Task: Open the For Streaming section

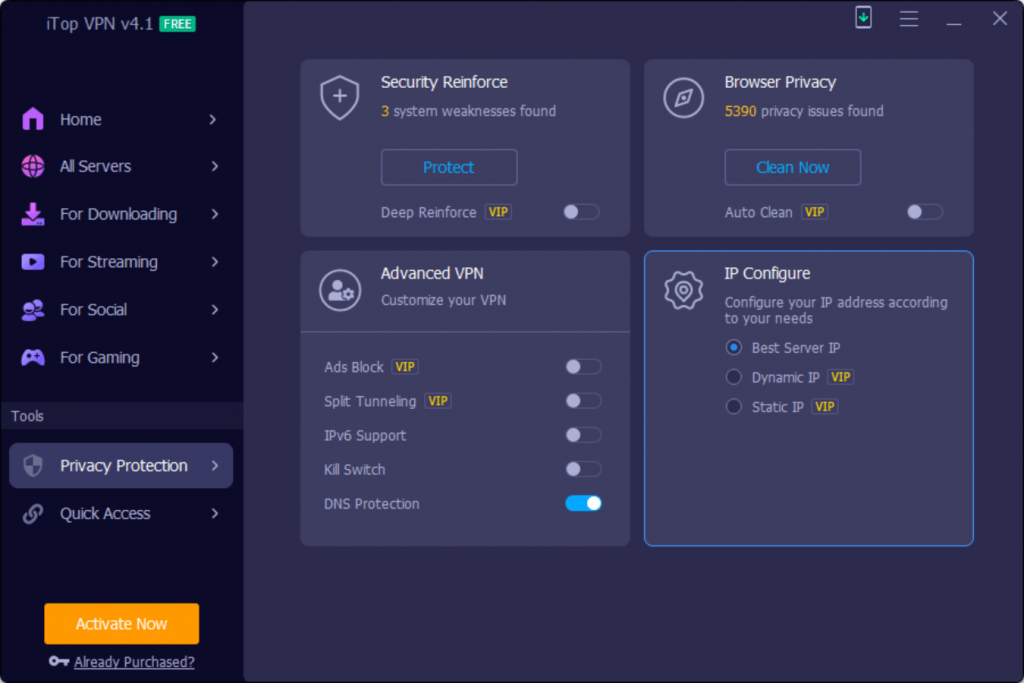Action: 121,262
